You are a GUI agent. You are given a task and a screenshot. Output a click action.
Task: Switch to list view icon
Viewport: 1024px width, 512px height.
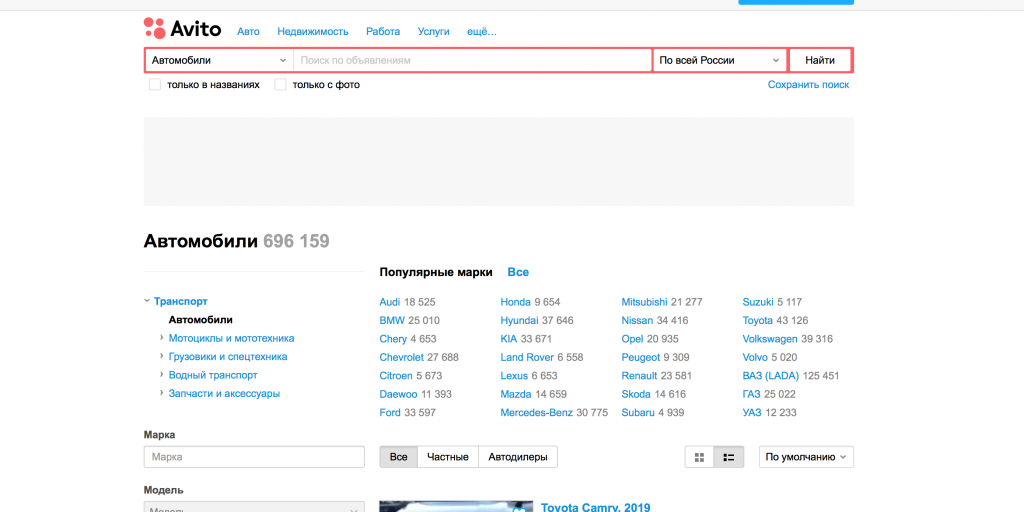click(729, 457)
